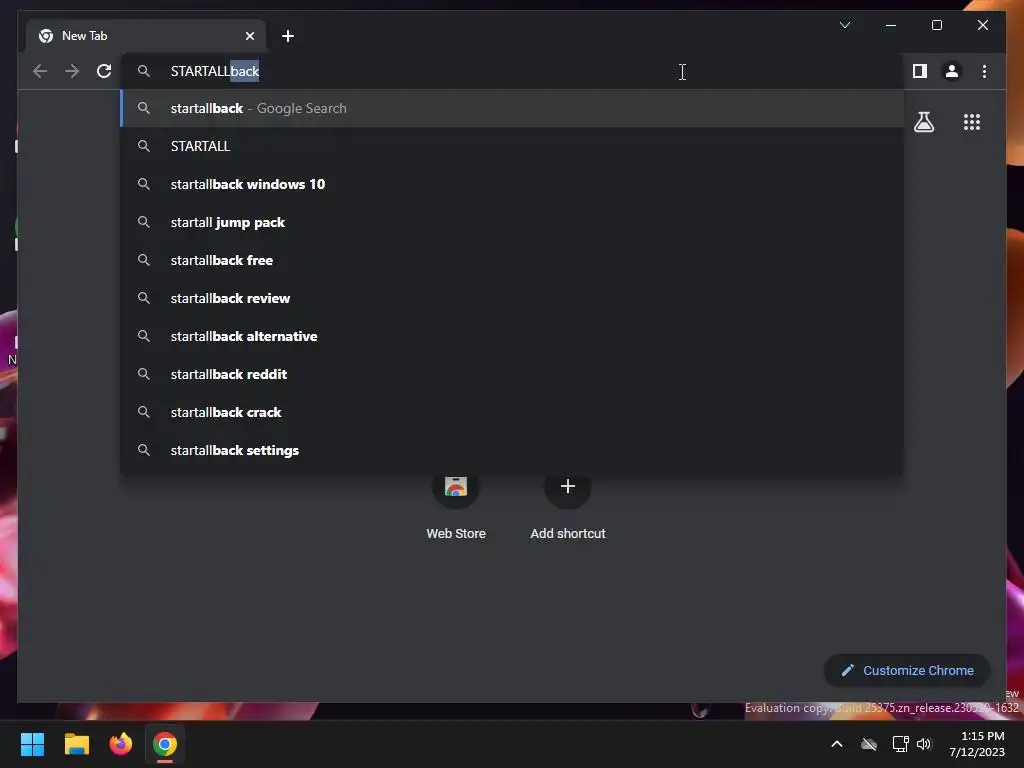The width and height of the screenshot is (1024, 768).
Task: Open the side panel icon in toolbar
Action: [920, 71]
